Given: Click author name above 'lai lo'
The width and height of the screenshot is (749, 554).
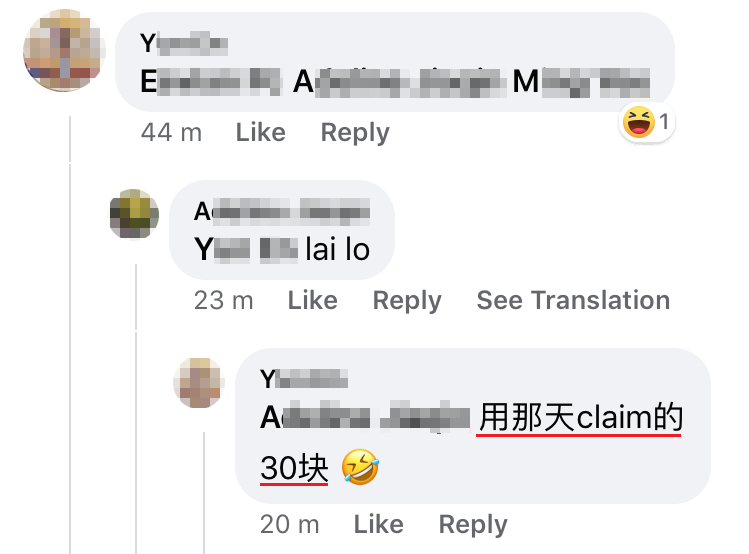Looking at the screenshot, I should (282, 211).
